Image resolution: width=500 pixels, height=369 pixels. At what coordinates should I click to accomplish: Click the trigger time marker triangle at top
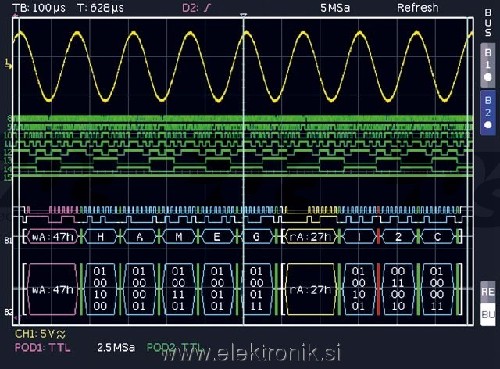click(x=244, y=15)
